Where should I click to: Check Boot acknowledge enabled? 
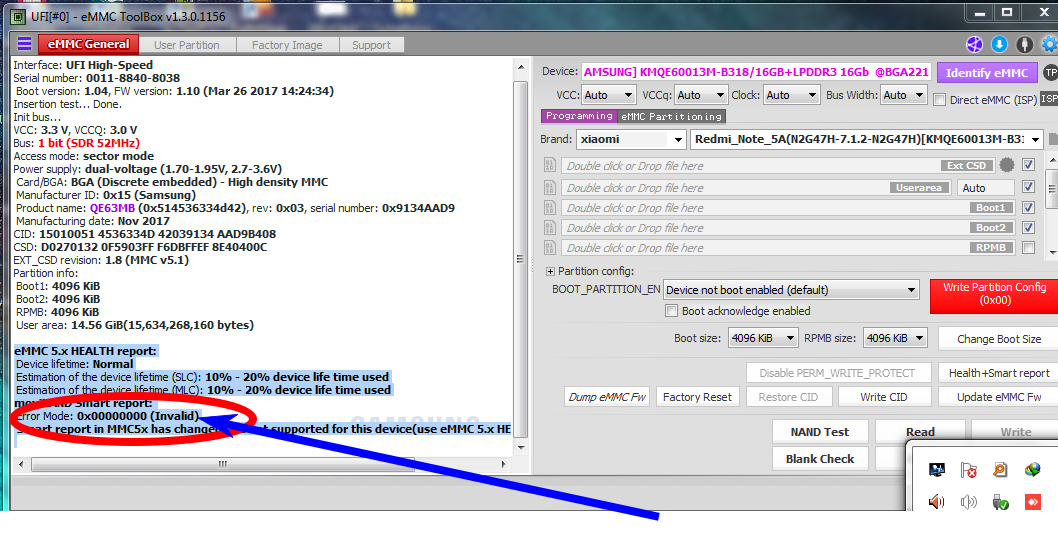point(671,311)
